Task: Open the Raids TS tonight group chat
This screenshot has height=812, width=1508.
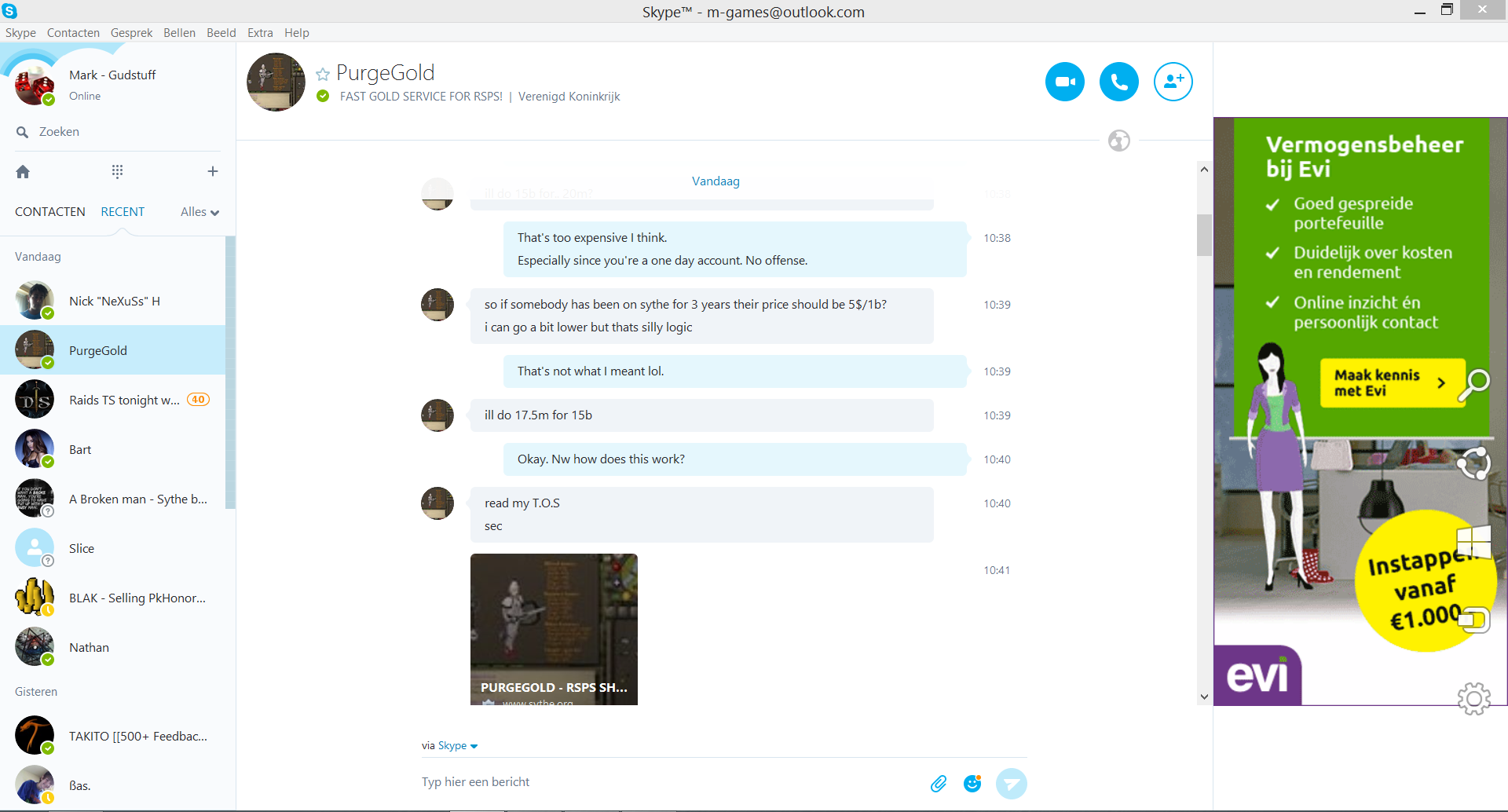Action: pyautogui.click(x=113, y=400)
